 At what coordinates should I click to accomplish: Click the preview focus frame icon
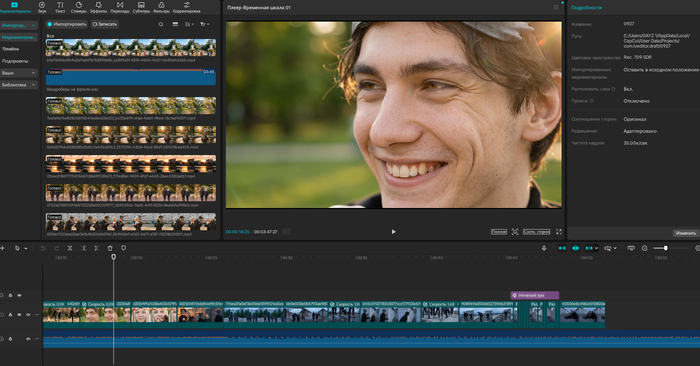click(515, 232)
